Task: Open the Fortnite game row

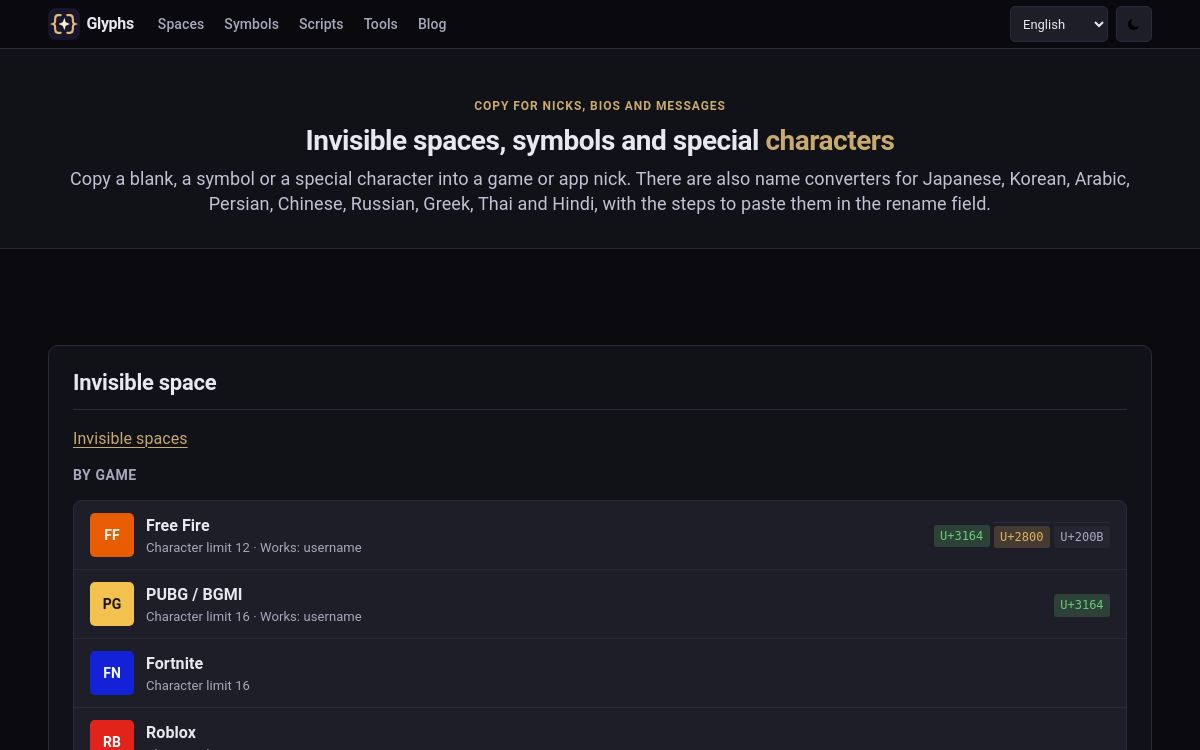Action: [600, 673]
